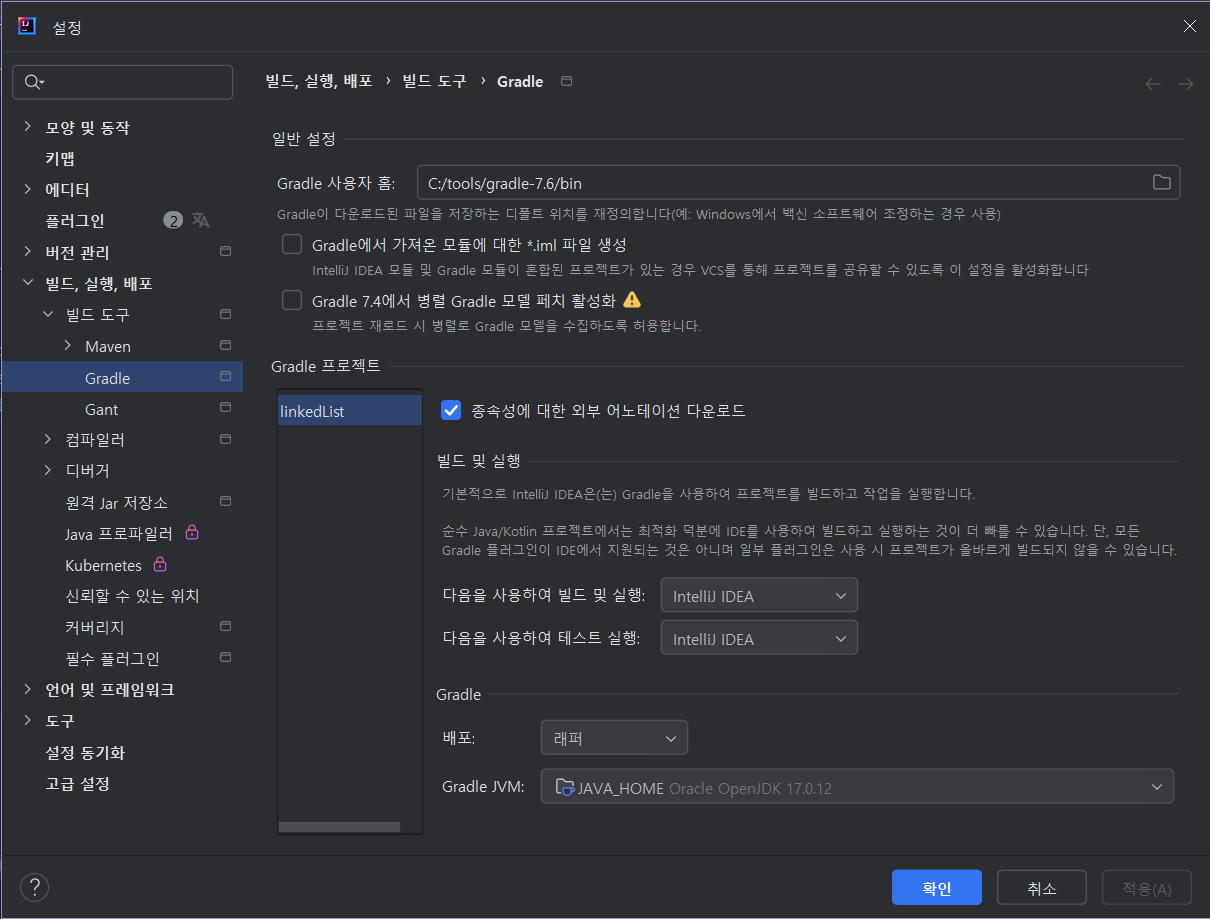
Task: Click the IntelliJ IDEA logo in title bar
Action: (27, 26)
